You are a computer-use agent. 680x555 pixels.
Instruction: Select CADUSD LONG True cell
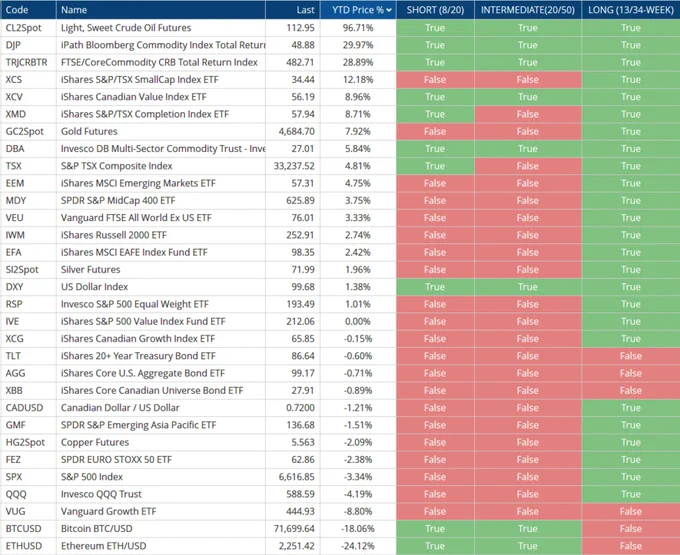(x=631, y=408)
